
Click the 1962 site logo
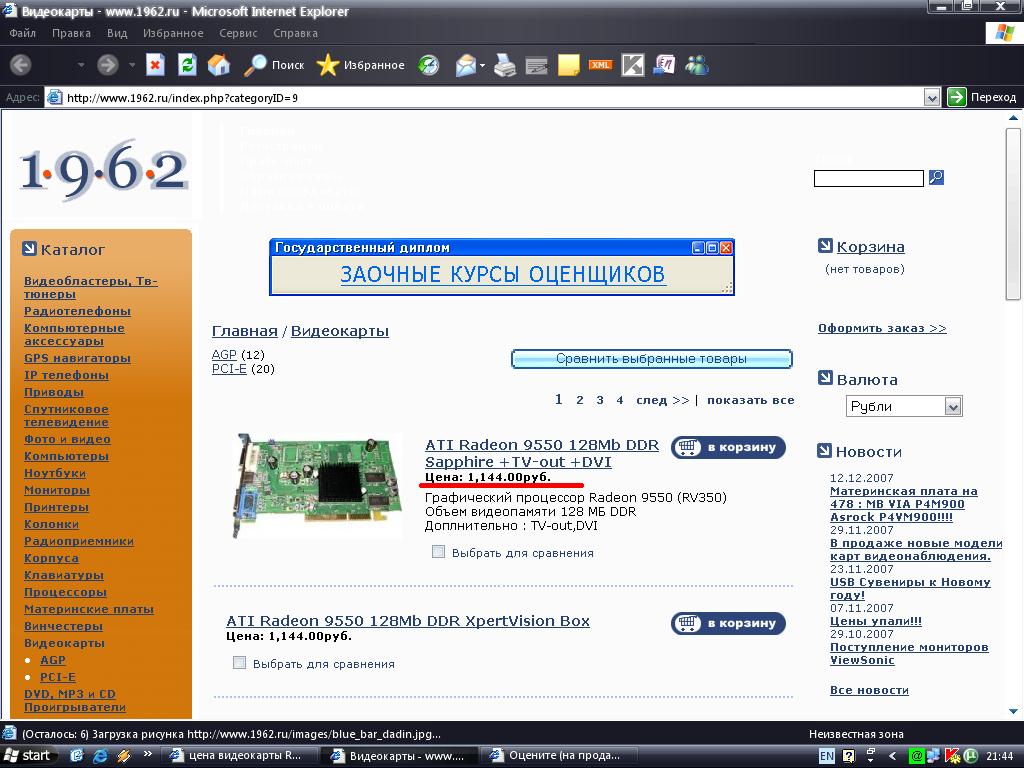[103, 168]
